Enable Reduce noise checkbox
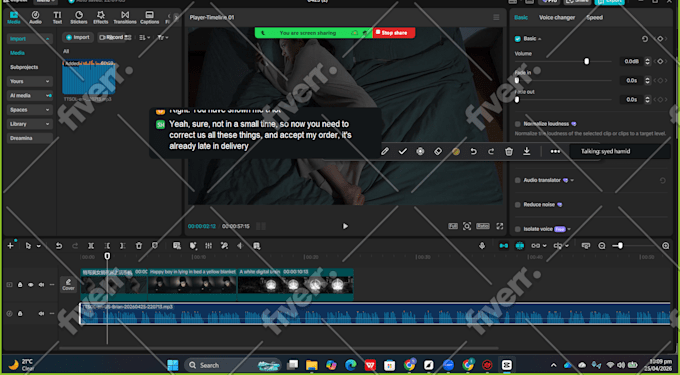 tap(517, 205)
